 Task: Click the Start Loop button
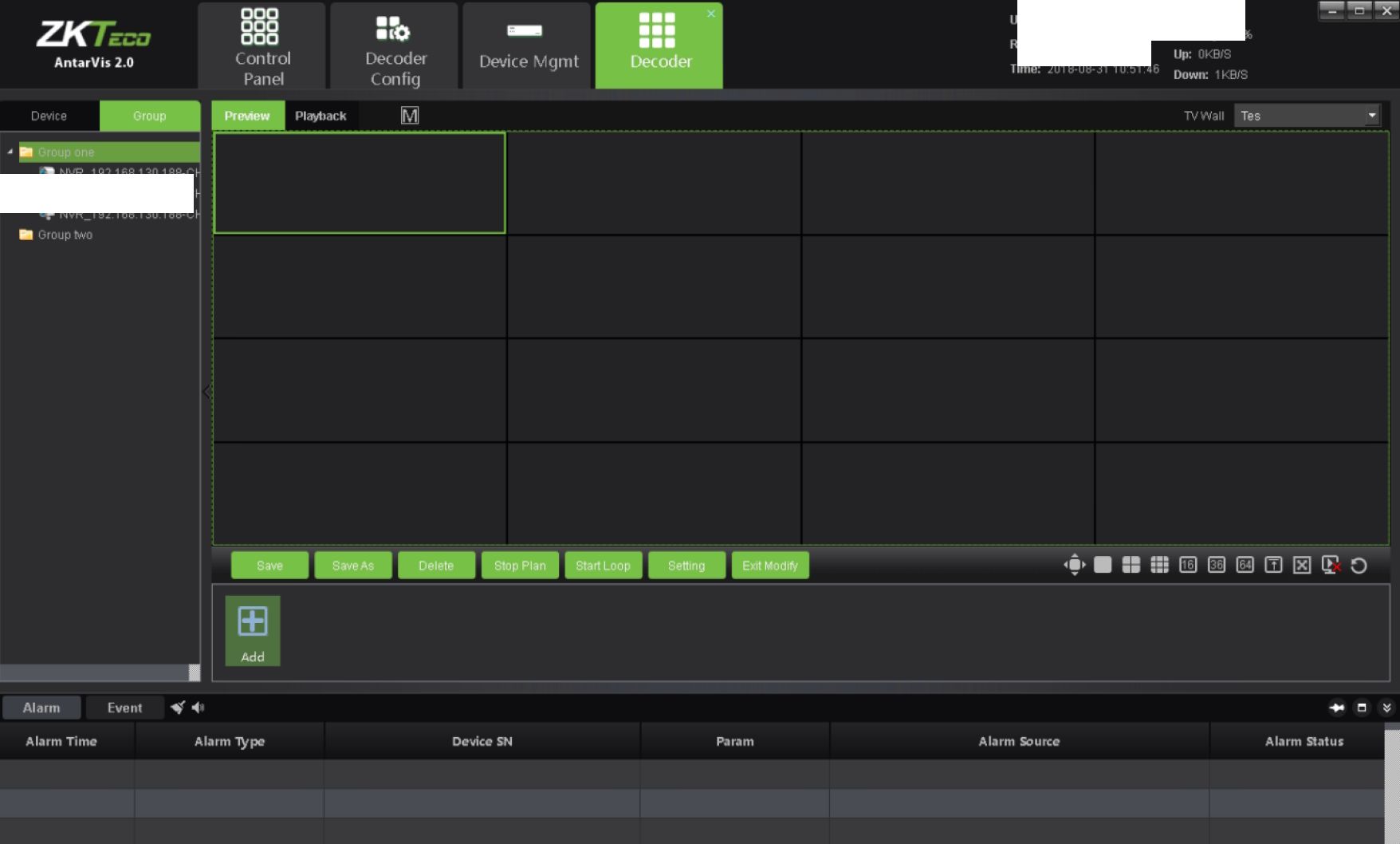(603, 566)
